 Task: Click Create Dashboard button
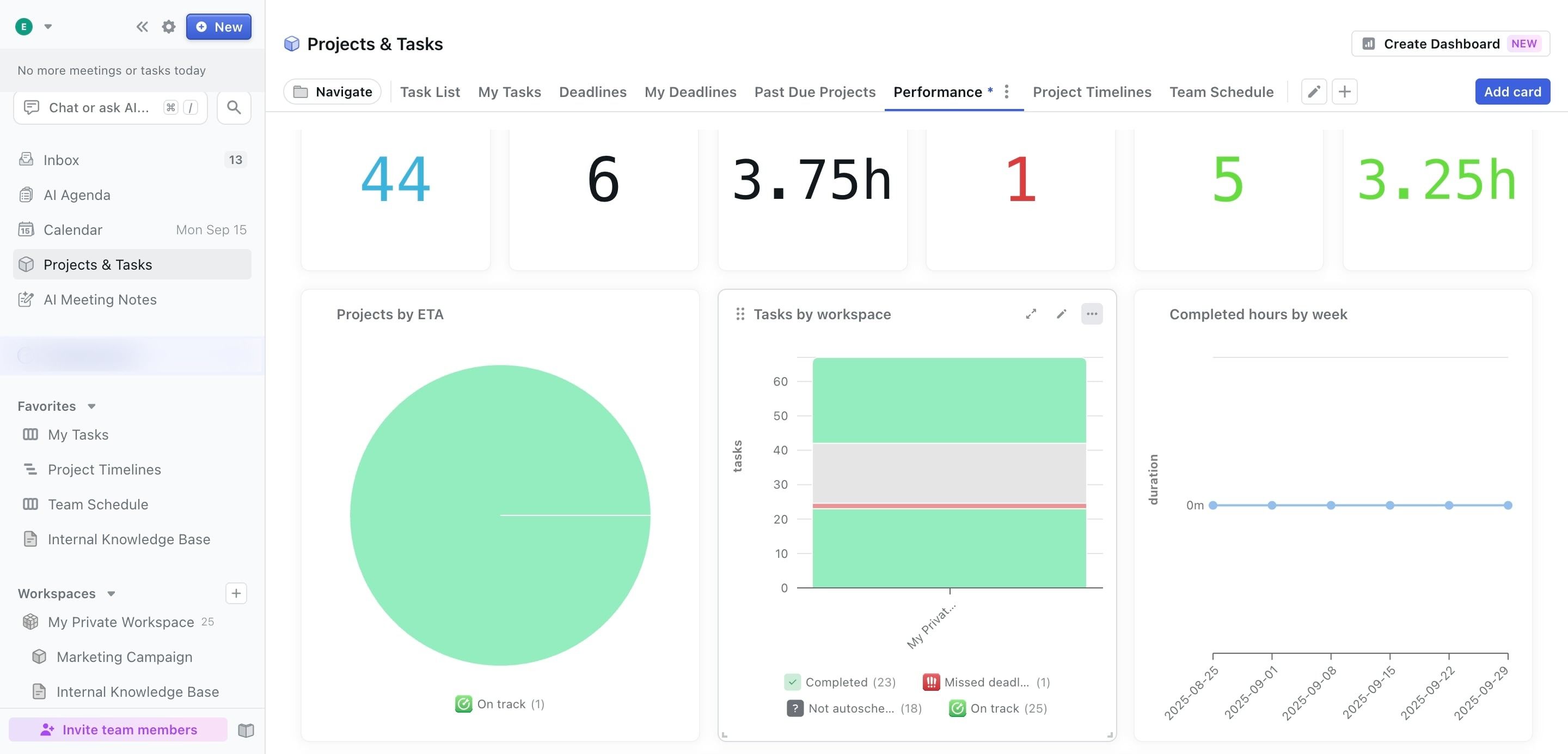(1450, 44)
